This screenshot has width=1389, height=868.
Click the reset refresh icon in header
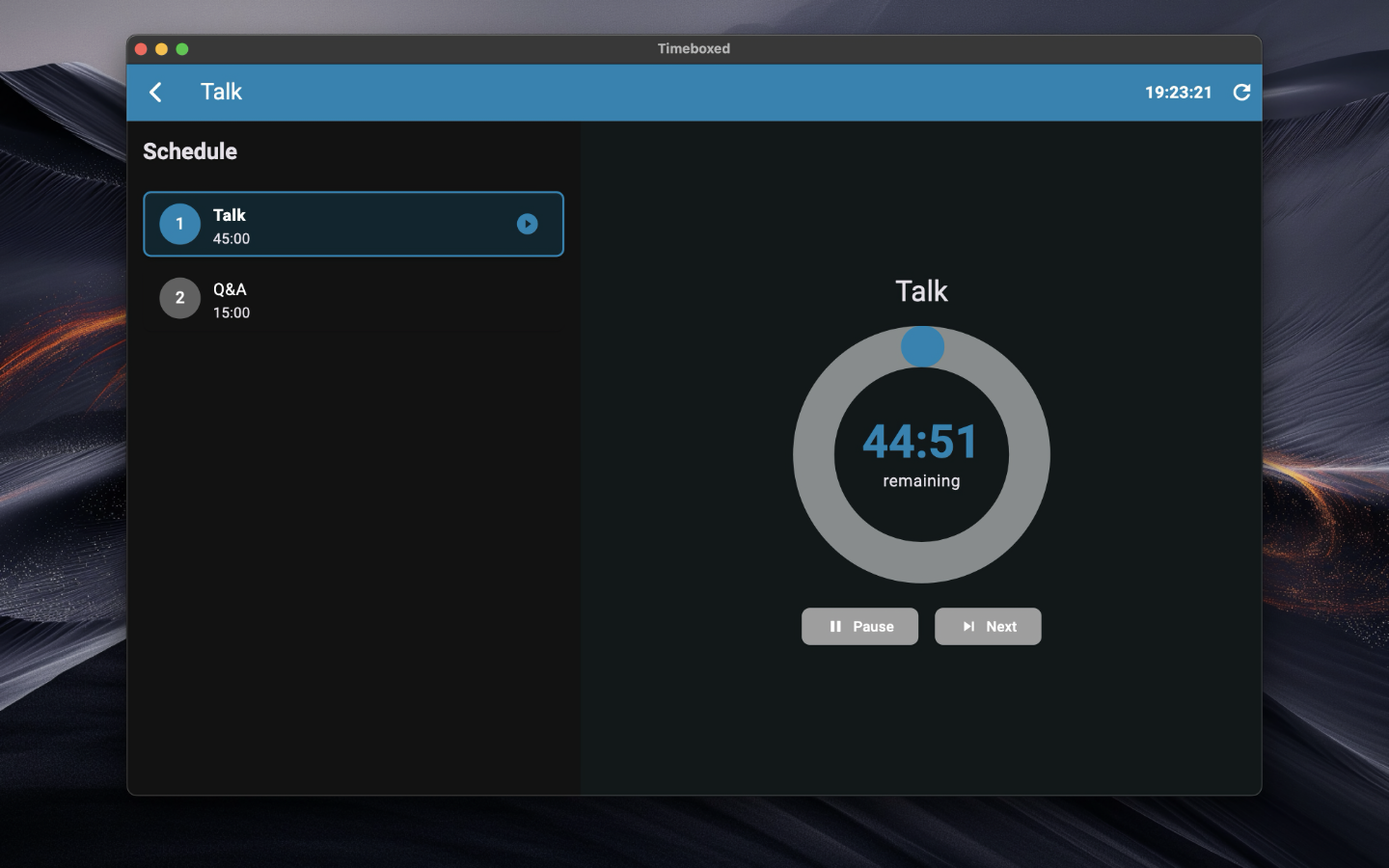pyautogui.click(x=1241, y=93)
